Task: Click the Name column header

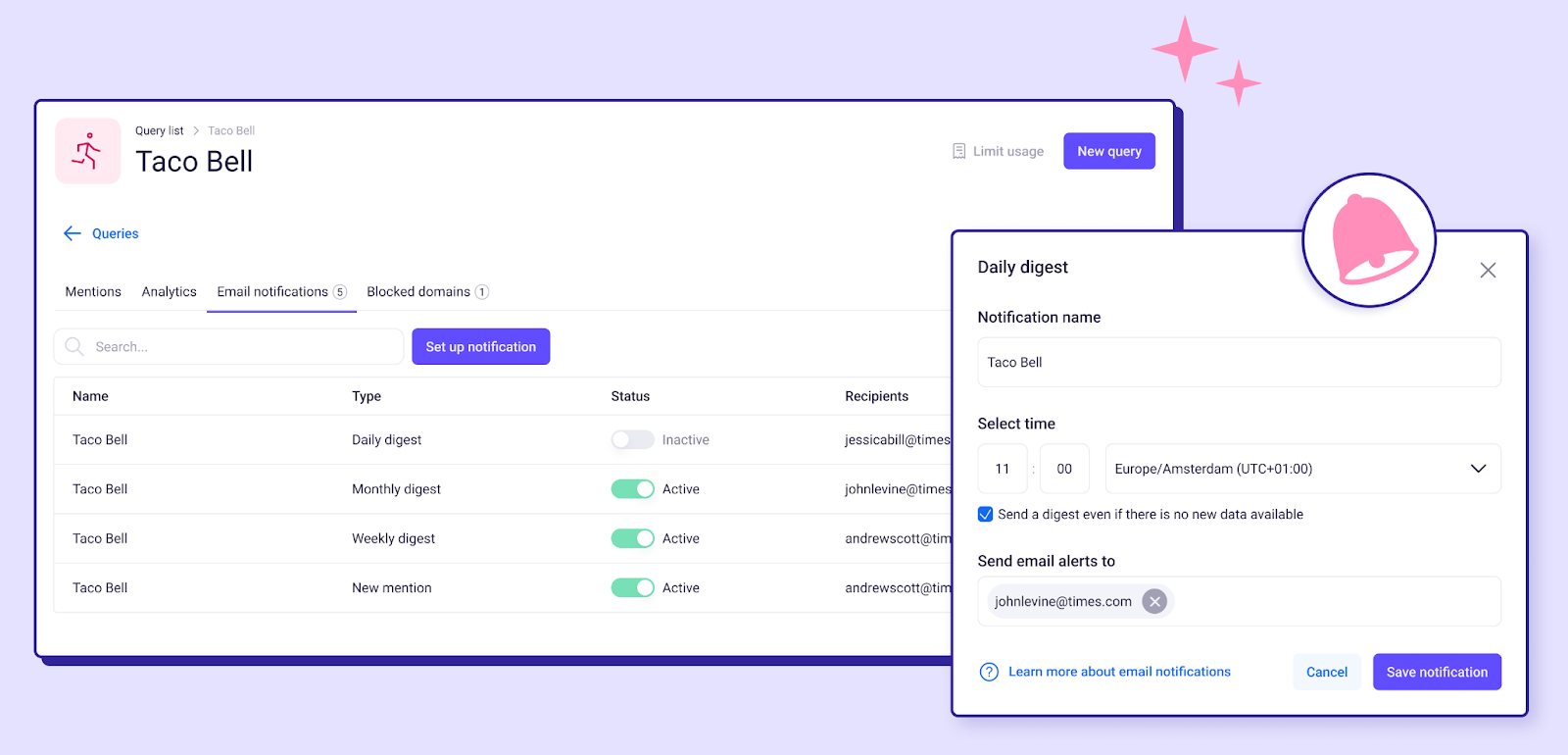Action: 90,396
